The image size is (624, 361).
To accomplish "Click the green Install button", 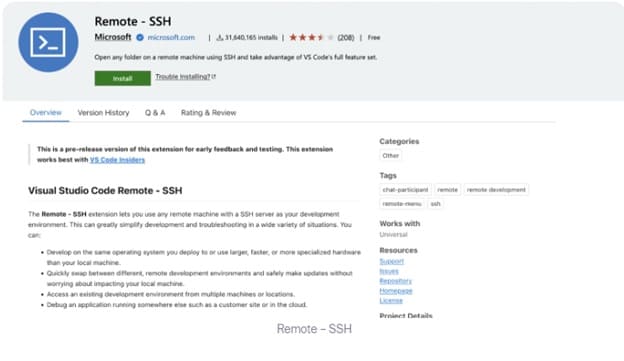I will pyautogui.click(x=123, y=78).
